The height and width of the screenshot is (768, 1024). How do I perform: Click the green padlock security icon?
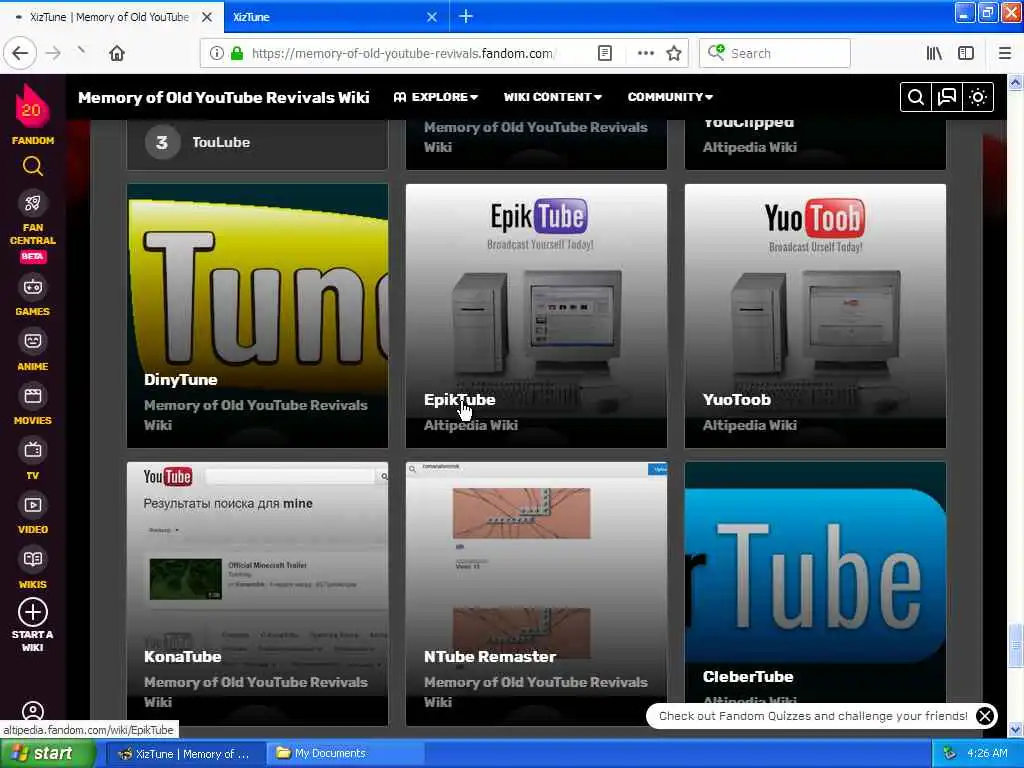(237, 53)
